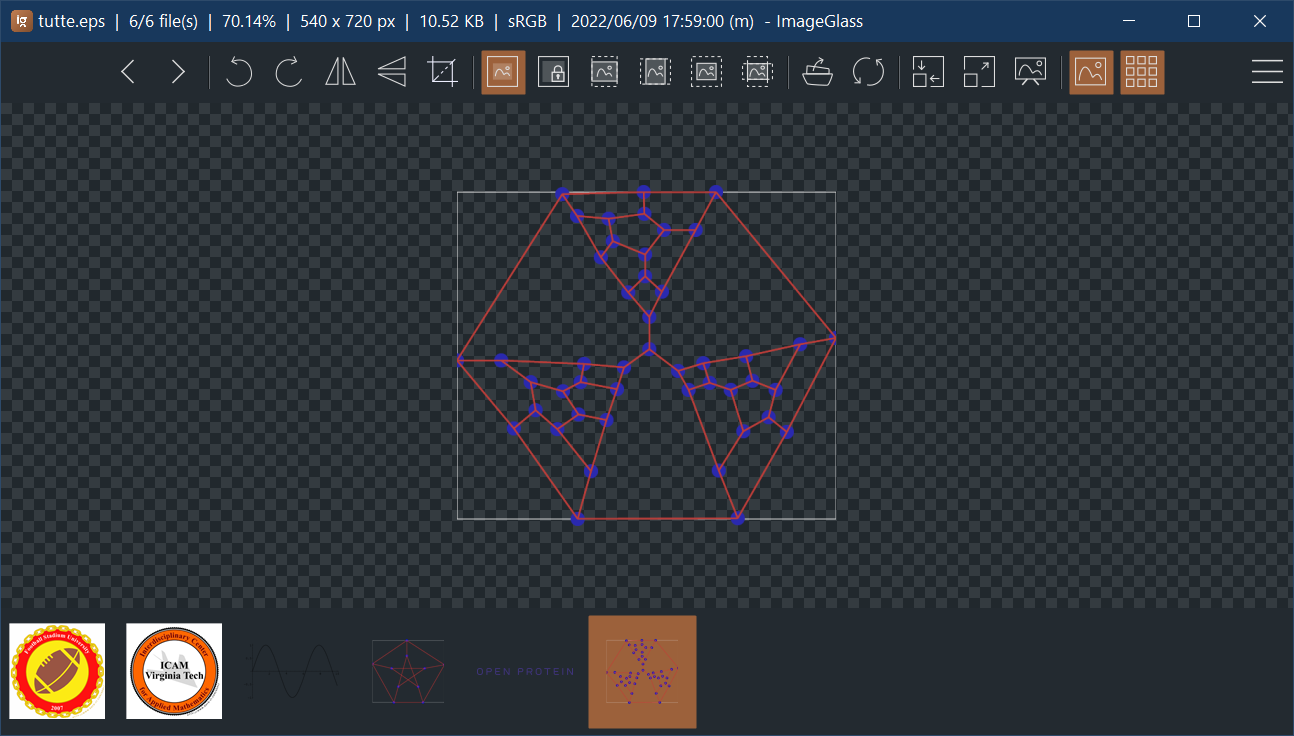Go to the next image
This screenshot has height=736, width=1294.
(178, 72)
